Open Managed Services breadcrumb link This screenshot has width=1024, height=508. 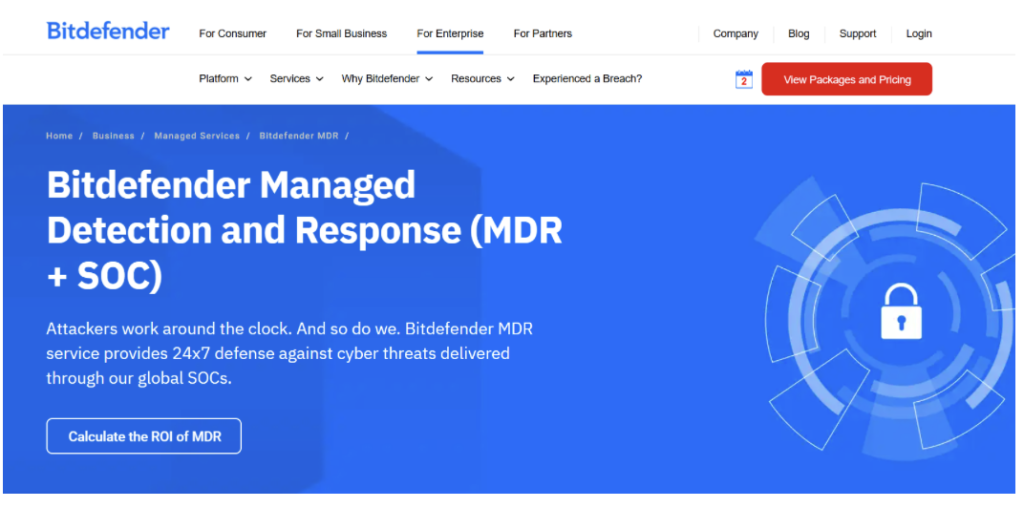tap(197, 136)
